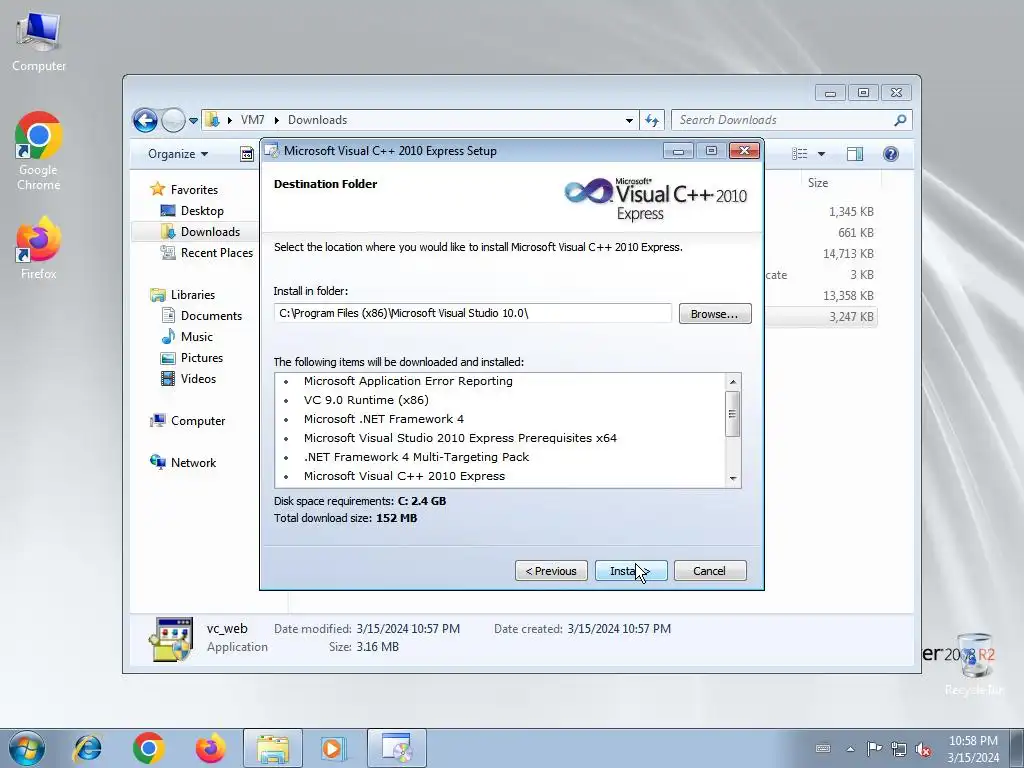Screen dimensions: 1024x768
Task: Select Computer in the navigation pane
Action: (x=198, y=421)
